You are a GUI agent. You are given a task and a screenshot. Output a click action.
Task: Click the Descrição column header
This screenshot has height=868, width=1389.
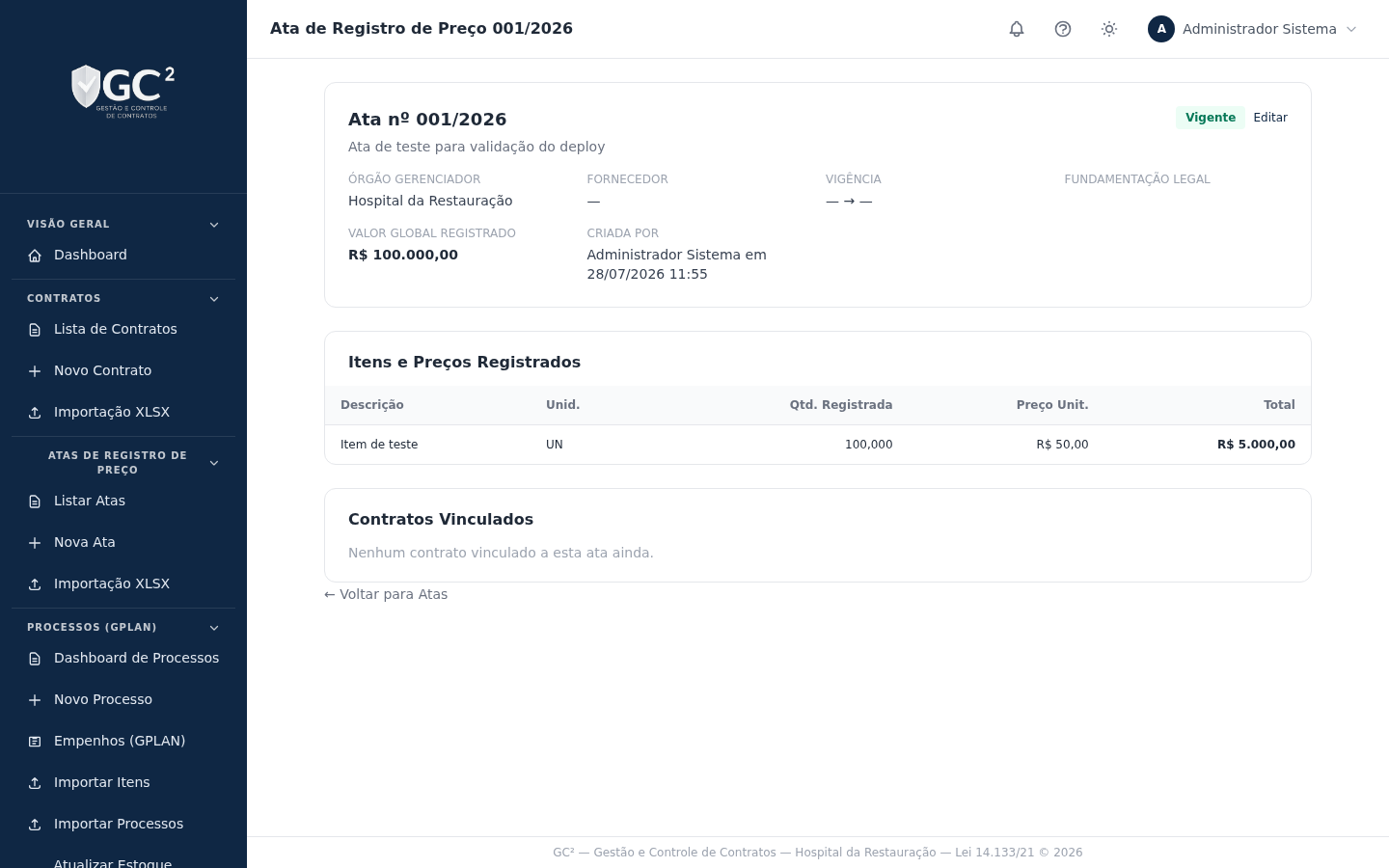(x=372, y=405)
